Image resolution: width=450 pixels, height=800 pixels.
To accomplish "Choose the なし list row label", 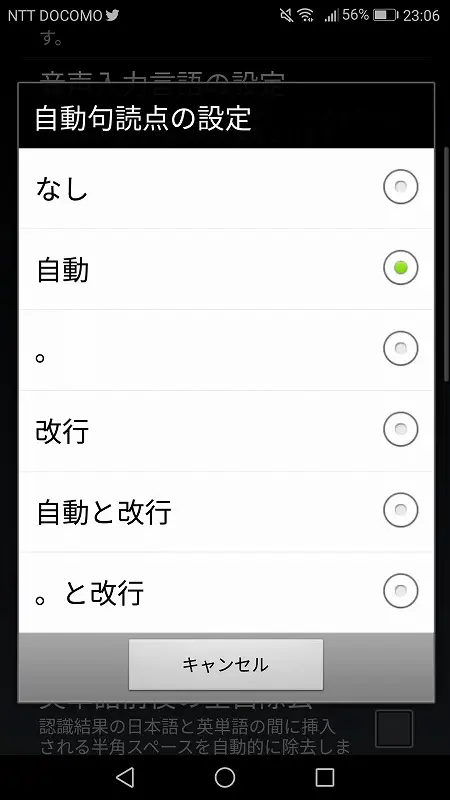I will pyautogui.click(x=62, y=188).
